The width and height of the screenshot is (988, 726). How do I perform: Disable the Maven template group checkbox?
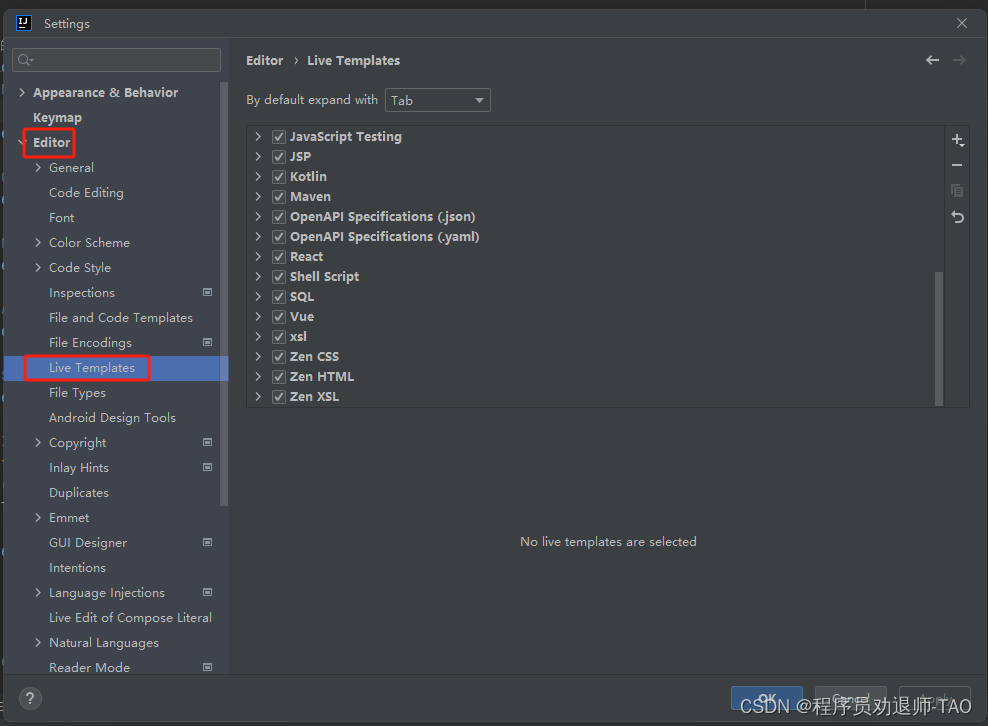coord(279,197)
